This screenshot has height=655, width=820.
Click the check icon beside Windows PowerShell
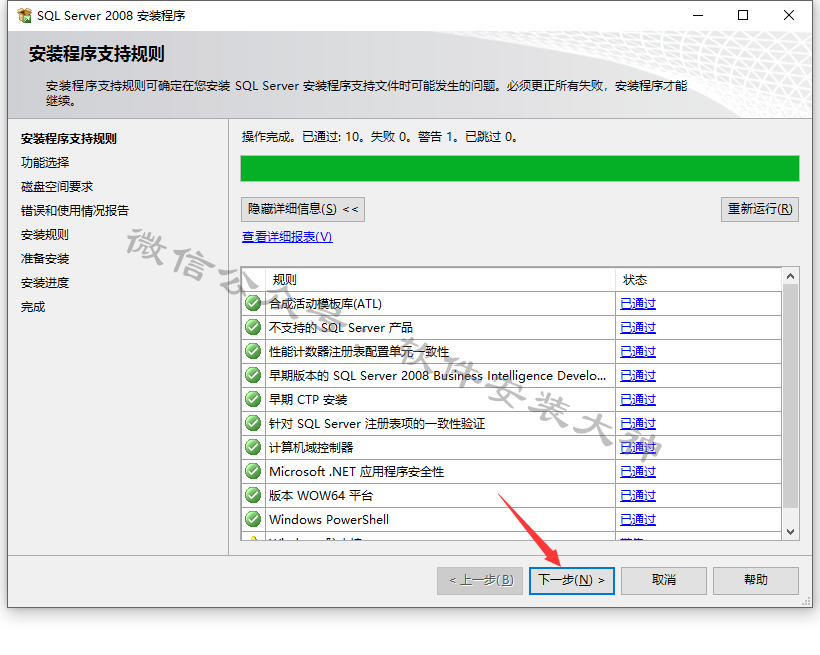click(253, 520)
